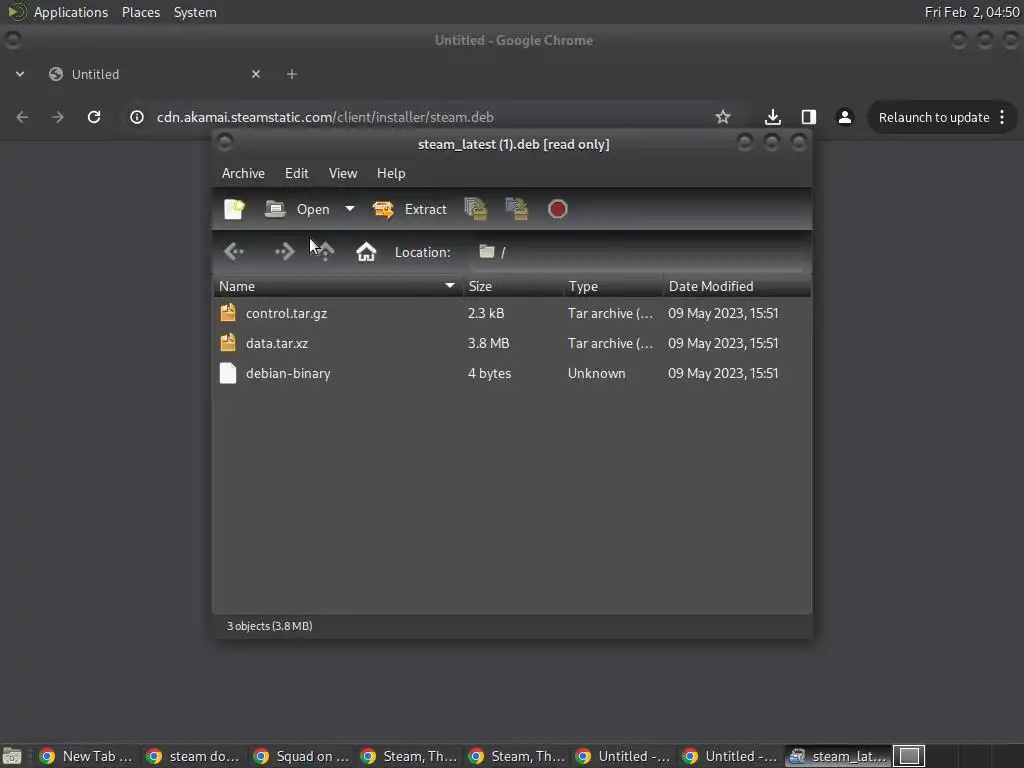Bookmark this page with the star icon
Screen dimensions: 1024x768
[722, 117]
